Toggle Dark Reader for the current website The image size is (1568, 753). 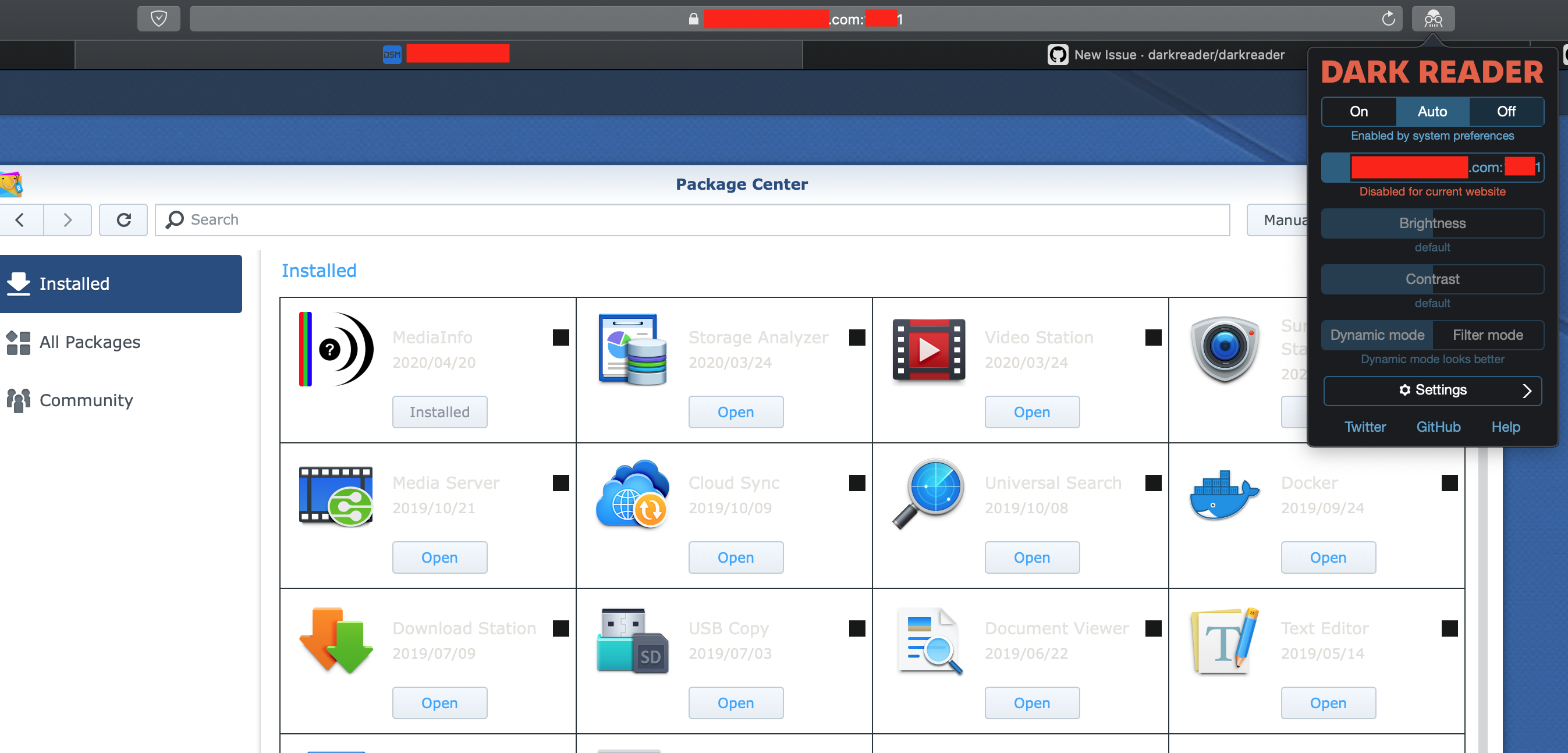pos(1432,168)
